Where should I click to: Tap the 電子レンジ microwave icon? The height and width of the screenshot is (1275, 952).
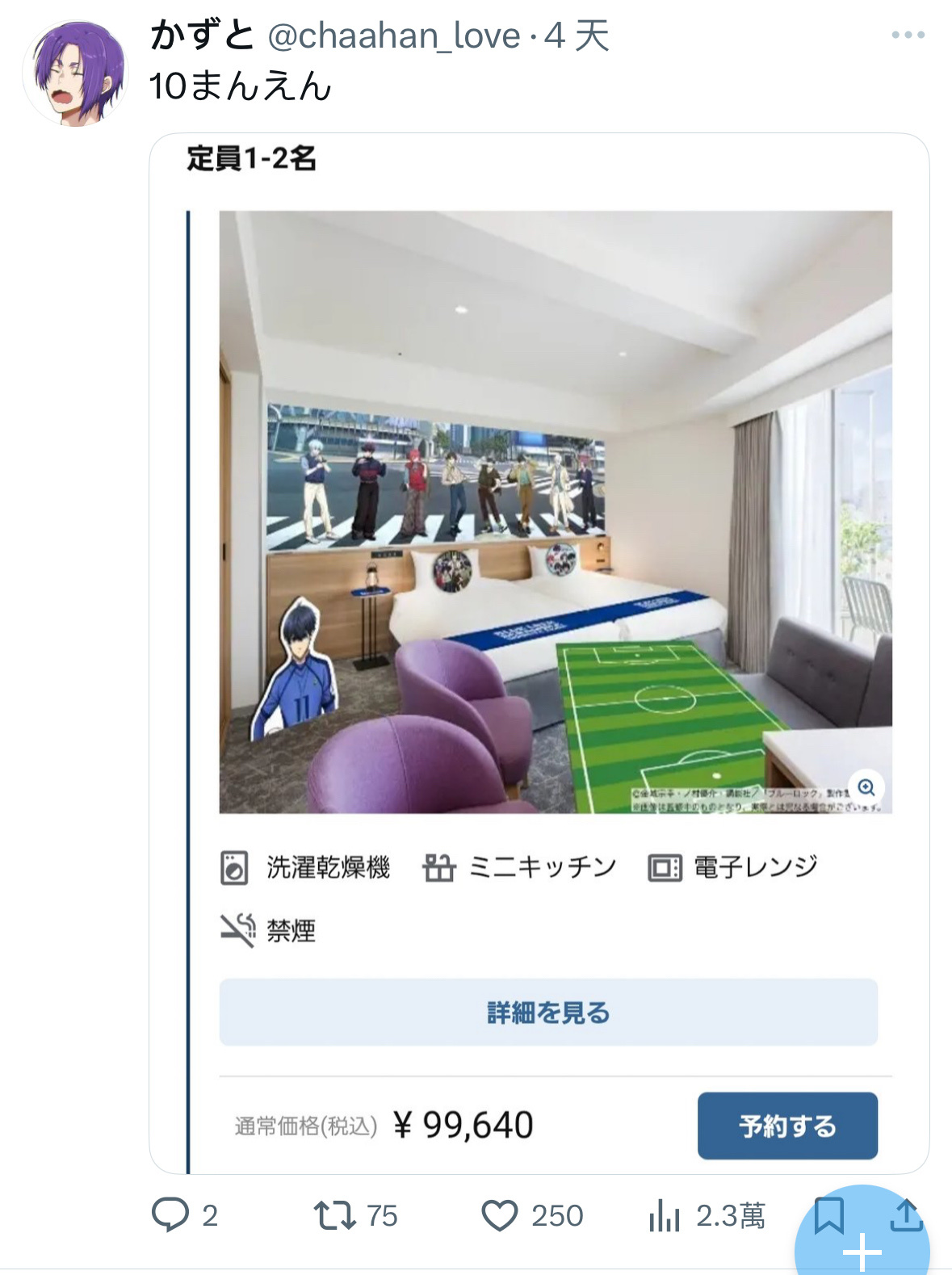665,868
